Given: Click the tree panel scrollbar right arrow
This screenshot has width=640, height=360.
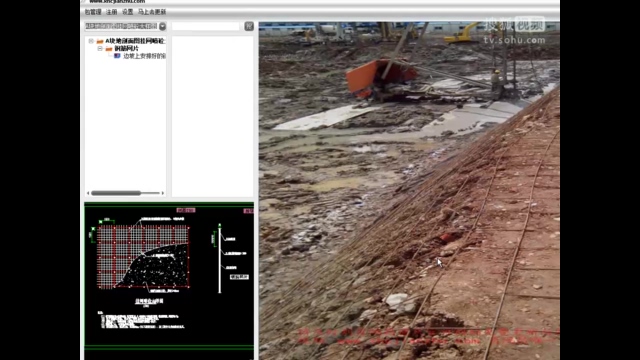Looking at the screenshot, I should click(162, 193).
